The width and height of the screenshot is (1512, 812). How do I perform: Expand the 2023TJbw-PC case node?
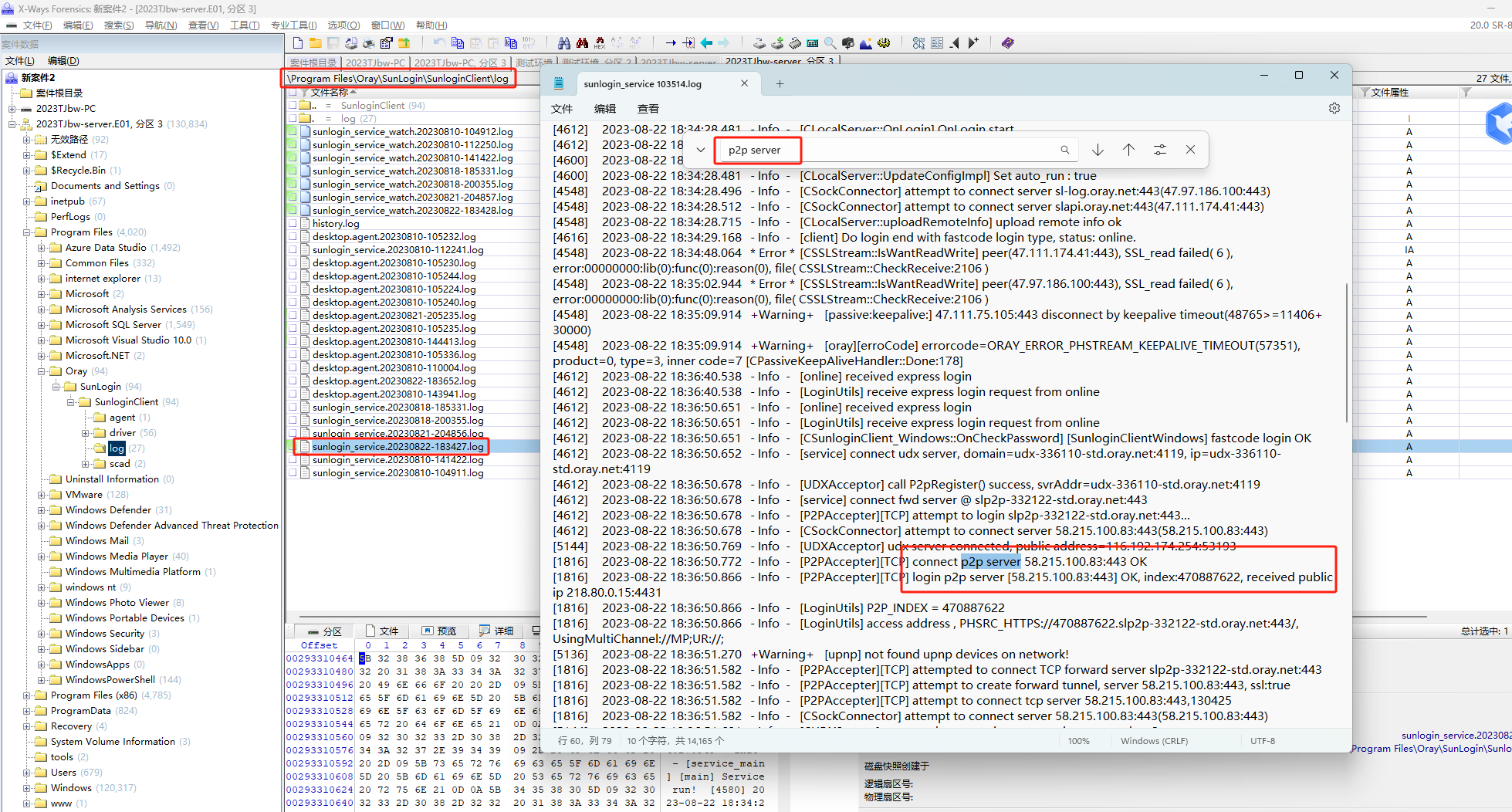[12, 109]
